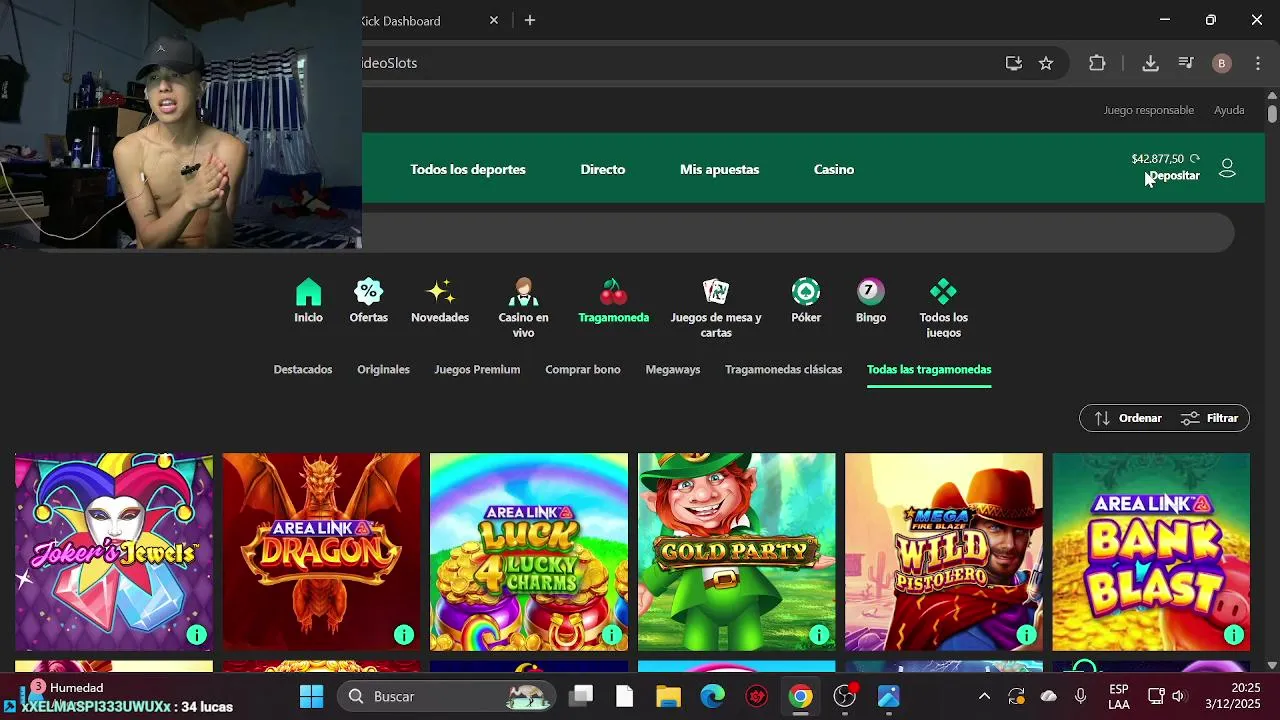Open the Bingo ball icon
The image size is (1280, 720).
click(870, 292)
